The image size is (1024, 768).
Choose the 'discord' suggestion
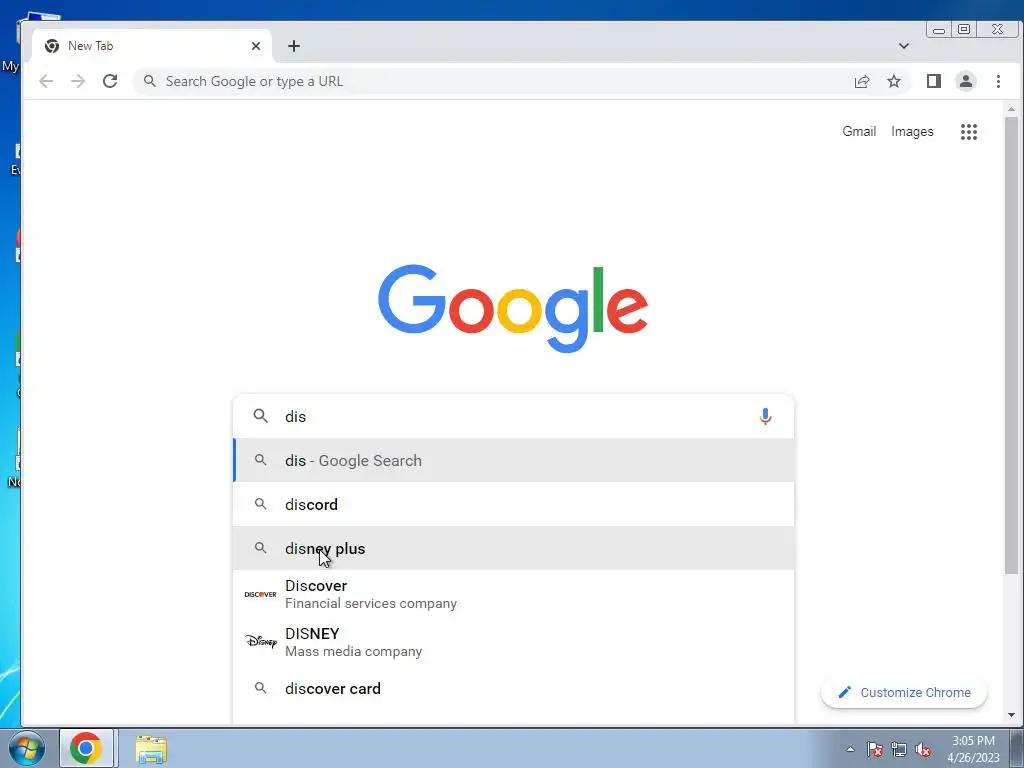513,504
